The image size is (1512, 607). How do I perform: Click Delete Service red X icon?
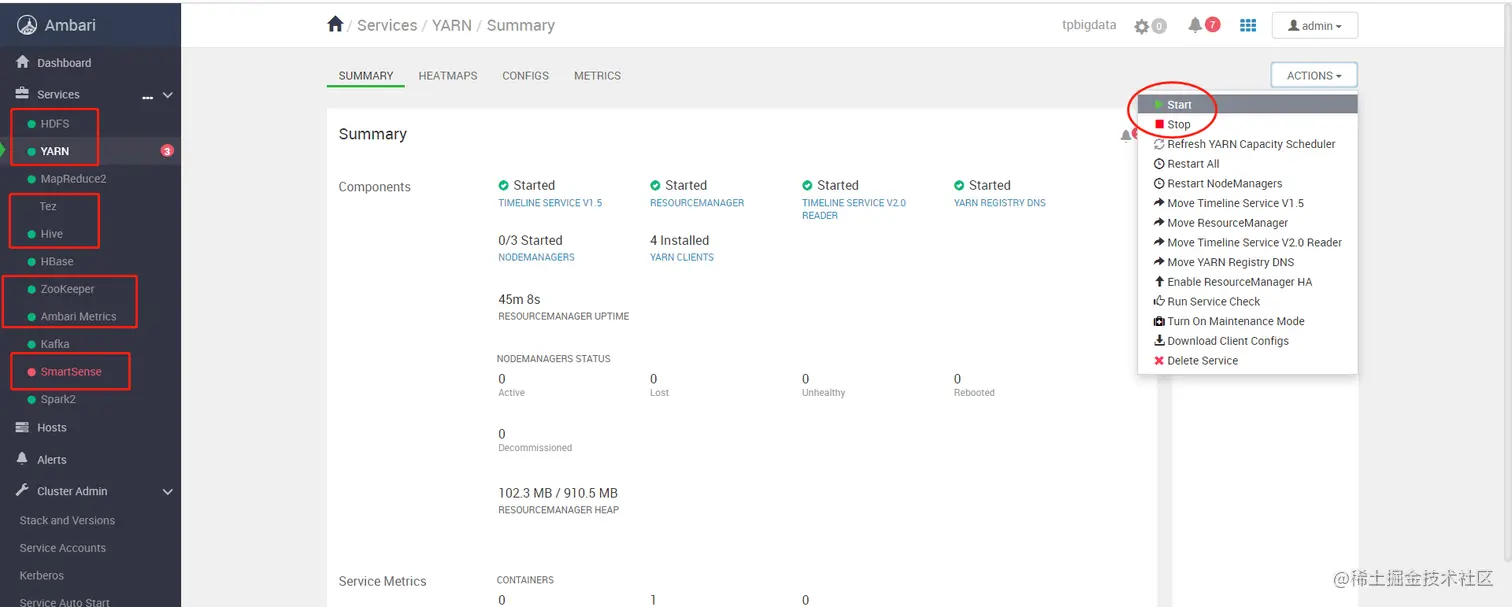[x=1159, y=361]
